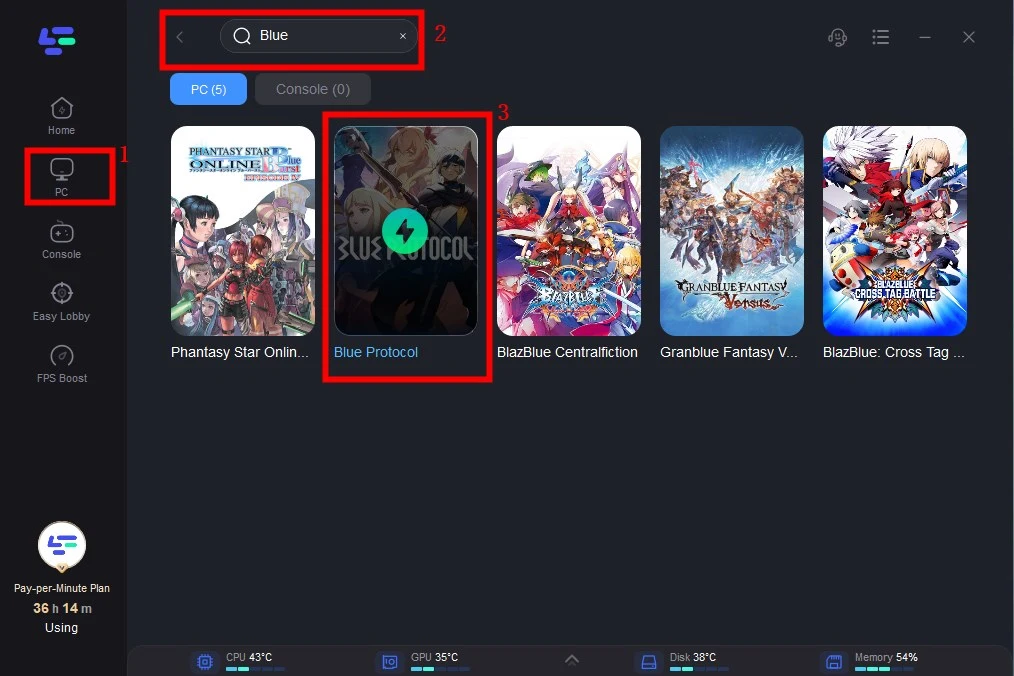Expand the status bar with up chevron

point(572,660)
